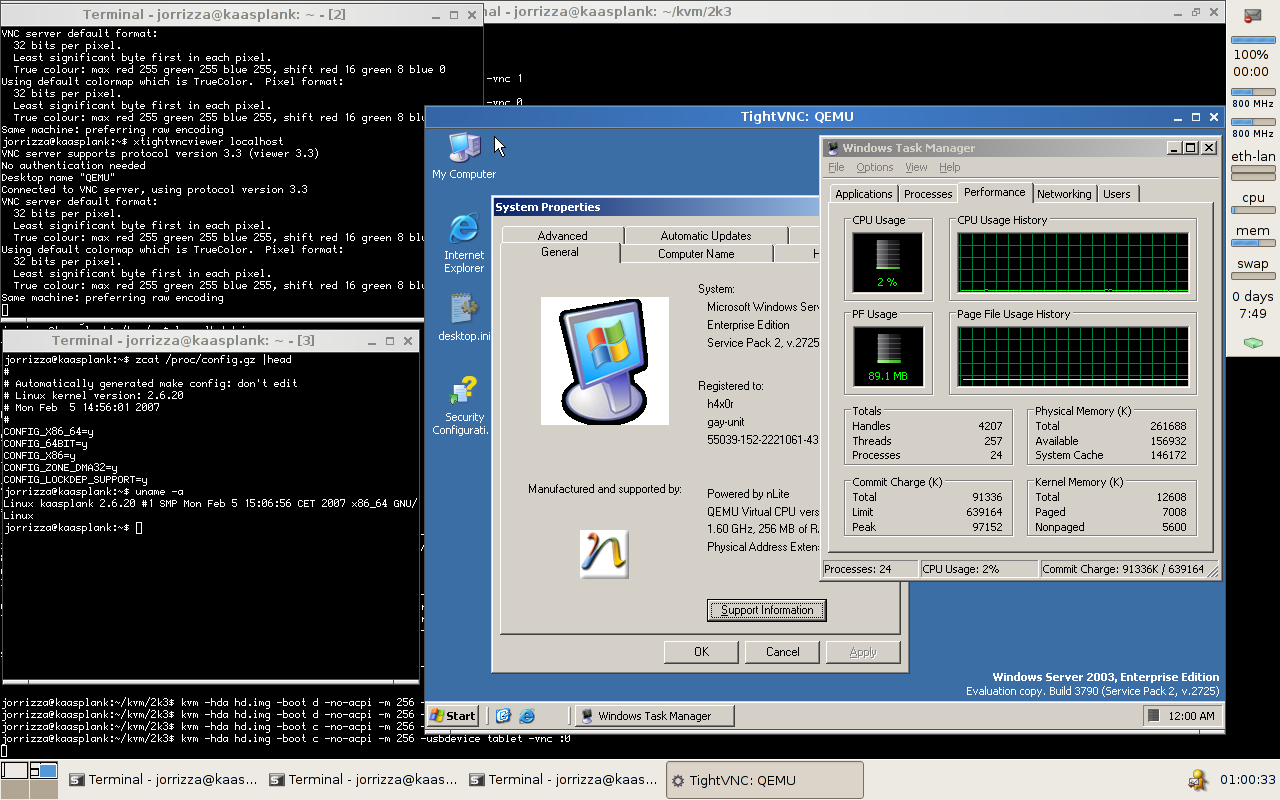Screen dimensions: 1280x800
Task: Switch to the Computer Name tab
Action: point(696,254)
